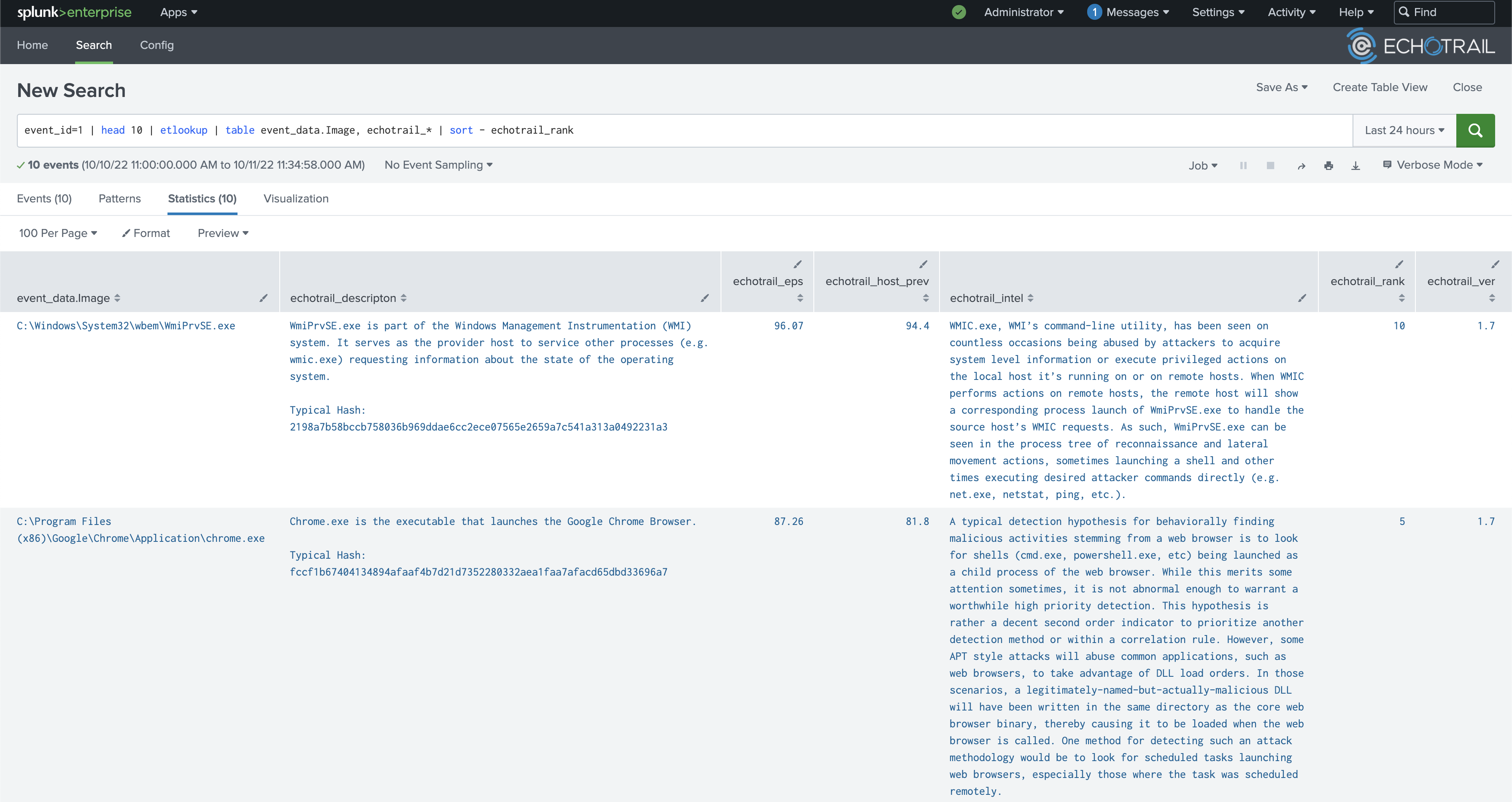The height and width of the screenshot is (802, 1512).
Task: Open the Config nav item
Action: (157, 45)
